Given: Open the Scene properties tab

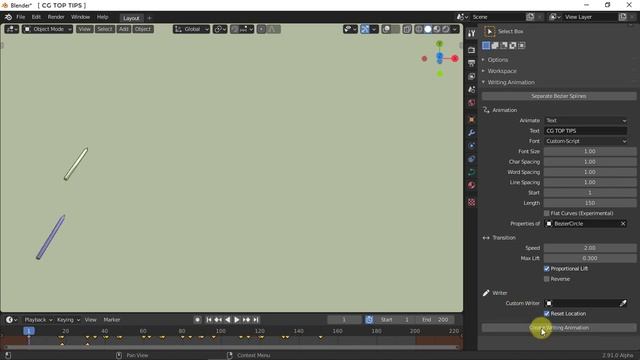Looking at the screenshot, I should coord(471,89).
